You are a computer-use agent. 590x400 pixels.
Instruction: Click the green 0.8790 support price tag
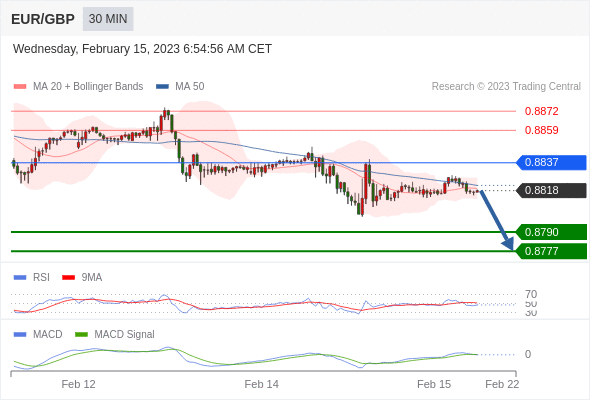pos(551,232)
